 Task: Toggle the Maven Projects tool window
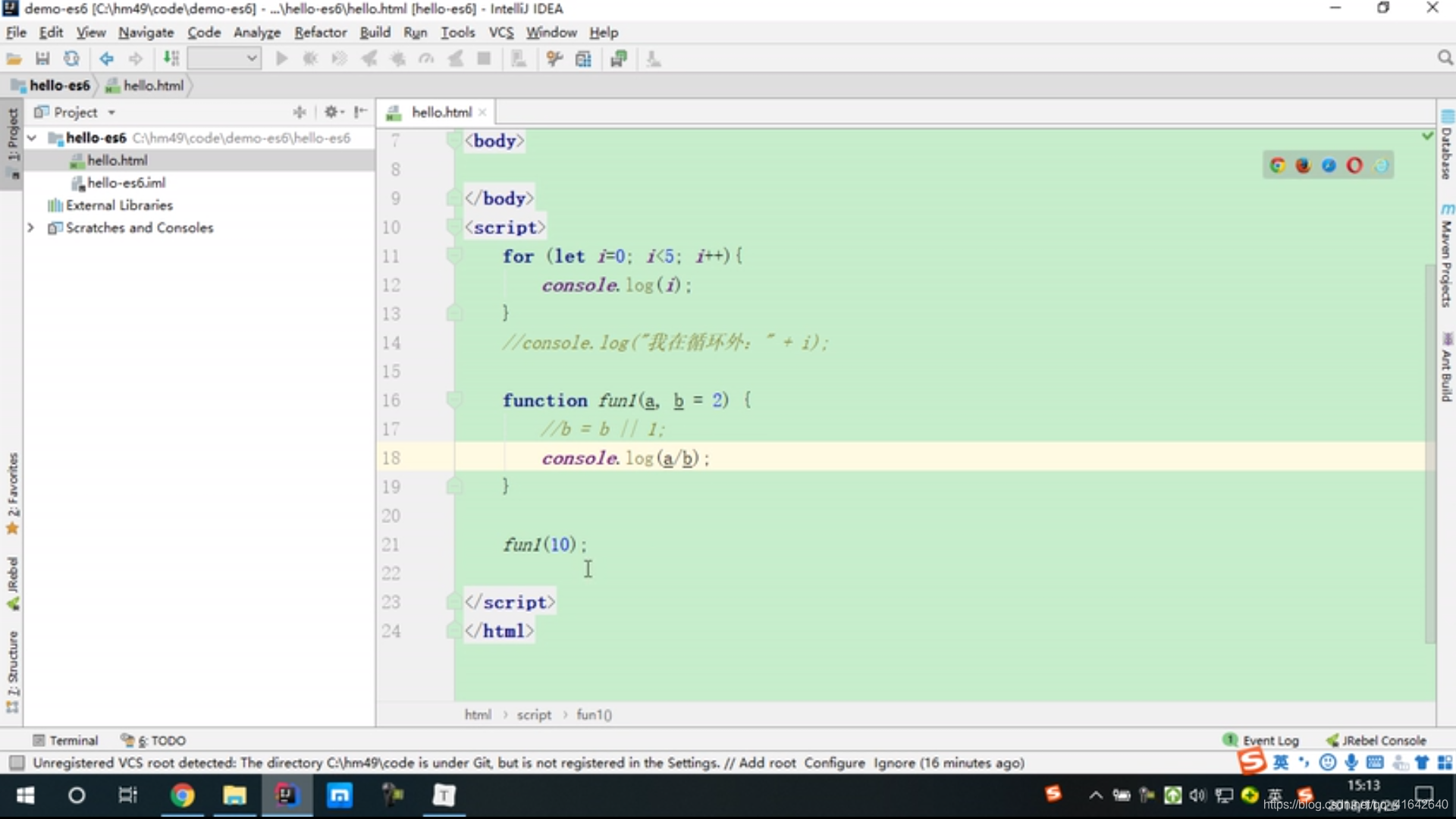click(x=1447, y=255)
